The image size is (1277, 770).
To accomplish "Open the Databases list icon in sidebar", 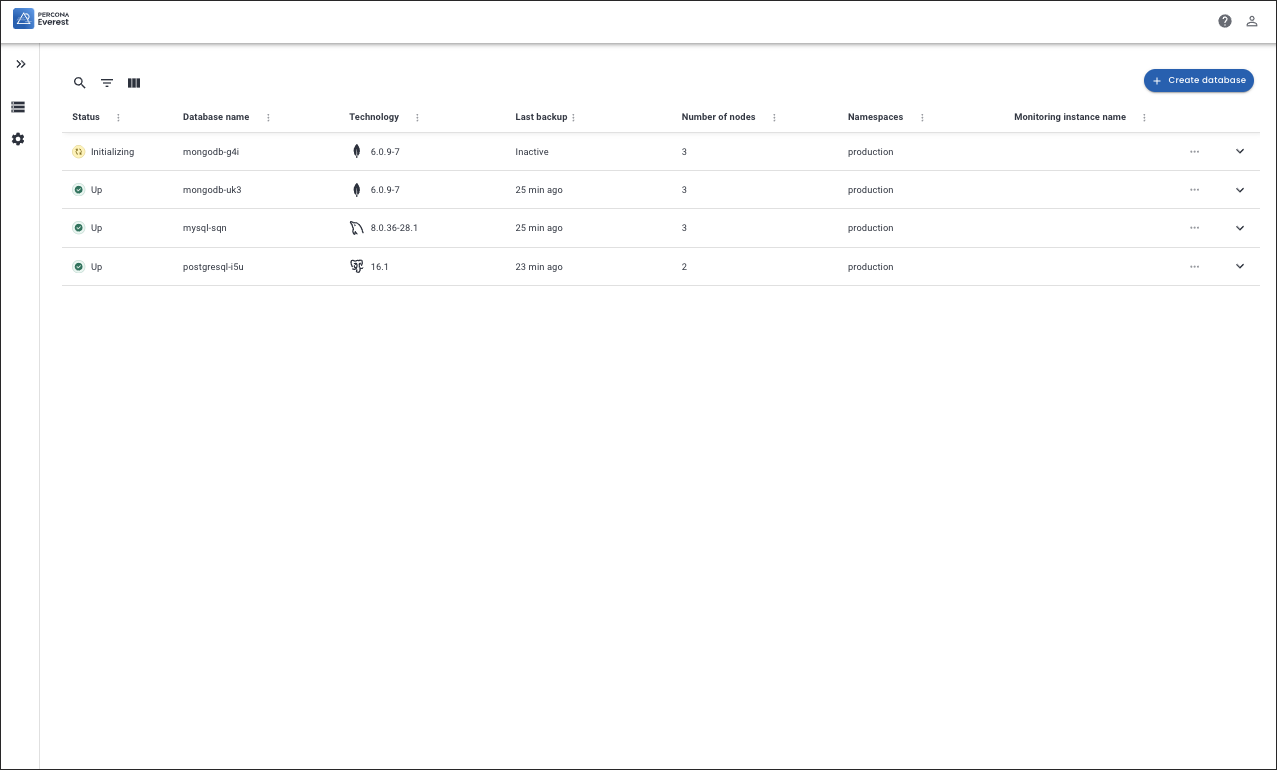I will click(18, 107).
